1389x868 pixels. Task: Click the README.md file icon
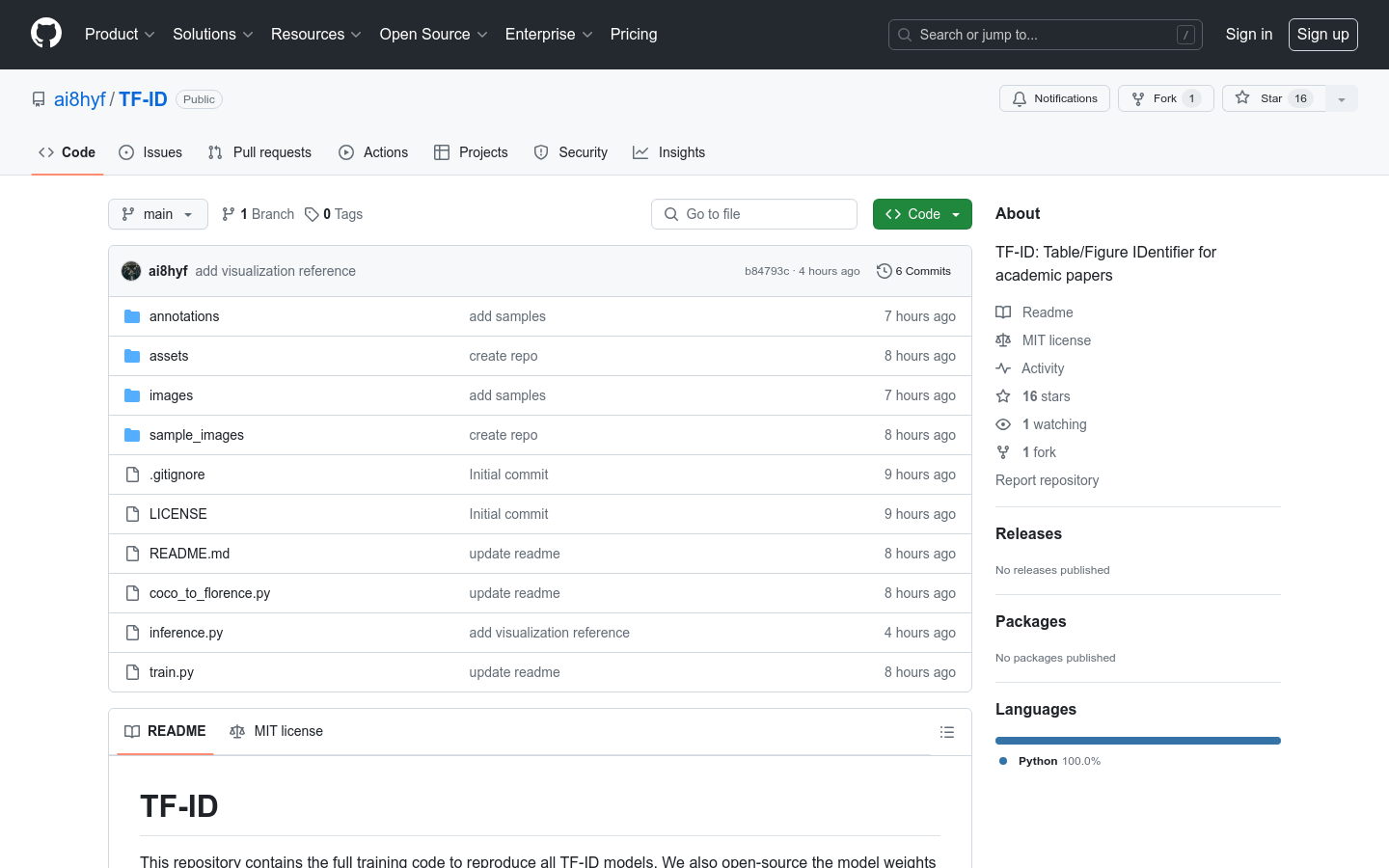(132, 554)
